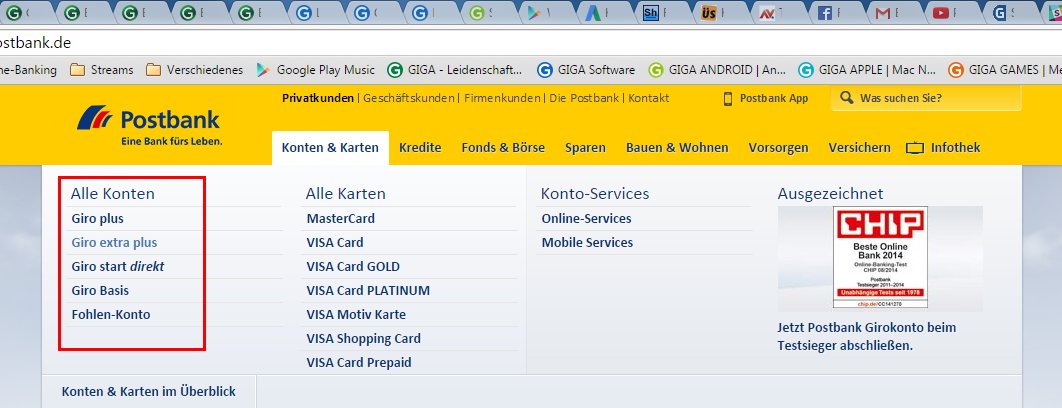Click the Alle Karten heading

click(345, 193)
